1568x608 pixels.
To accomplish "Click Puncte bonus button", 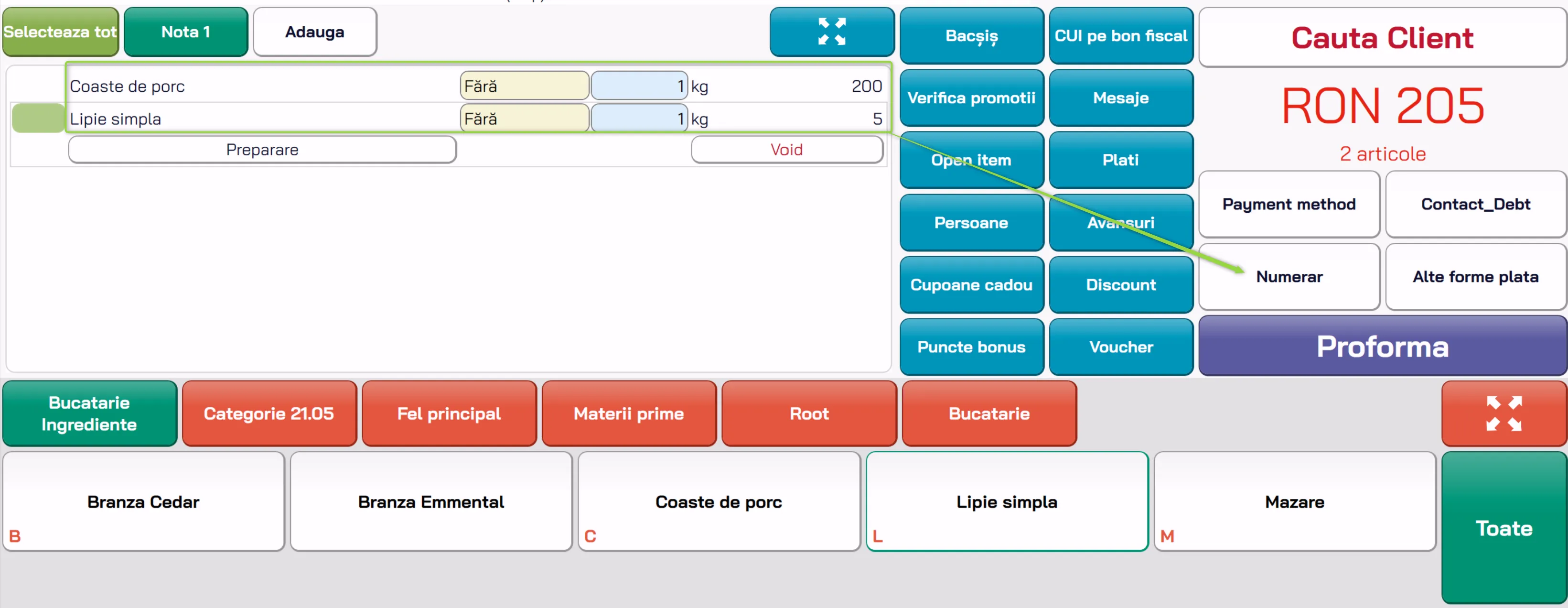I will pos(971,347).
